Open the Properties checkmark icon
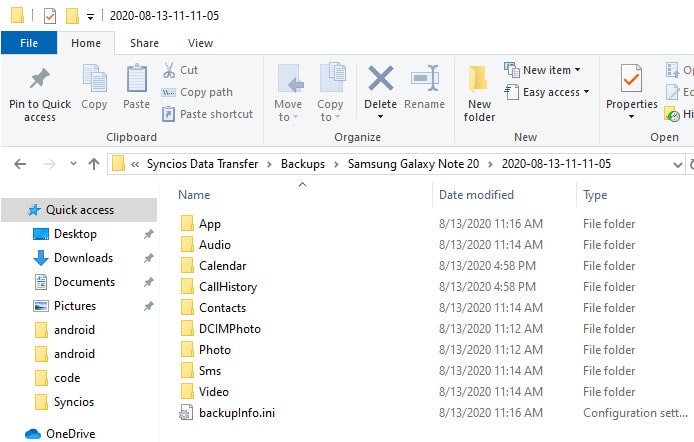The width and height of the screenshot is (694, 442). click(631, 78)
